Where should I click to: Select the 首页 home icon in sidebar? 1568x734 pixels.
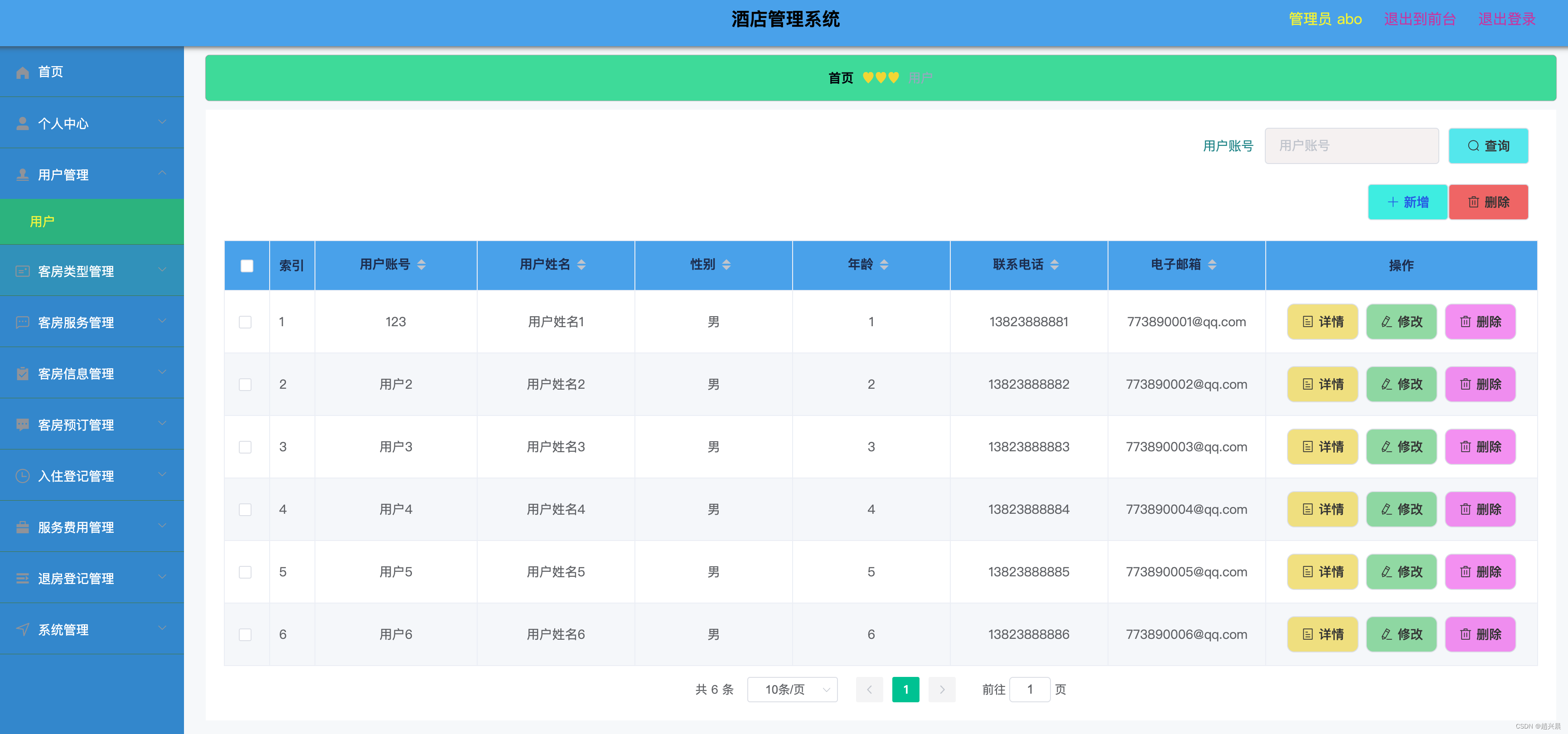pyautogui.click(x=23, y=72)
